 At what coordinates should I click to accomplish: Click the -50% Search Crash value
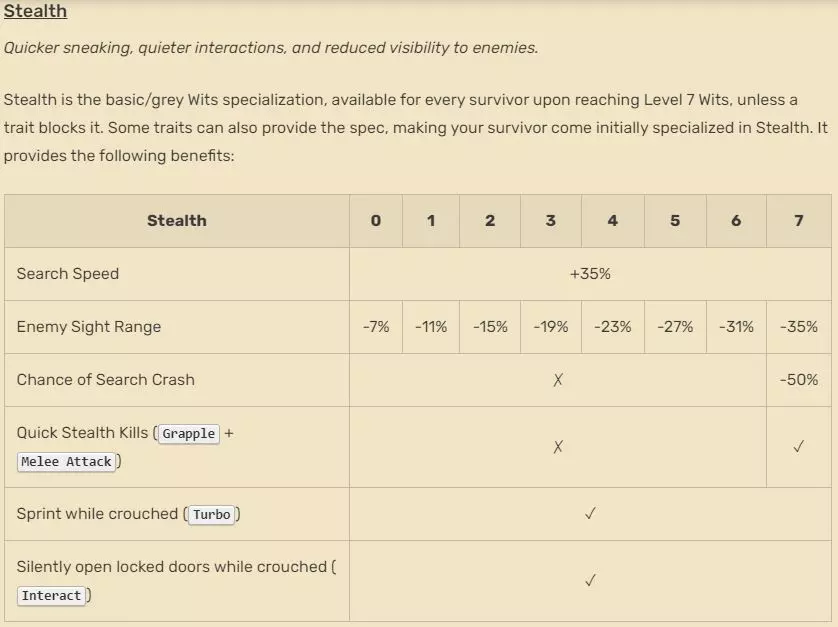(x=798, y=380)
